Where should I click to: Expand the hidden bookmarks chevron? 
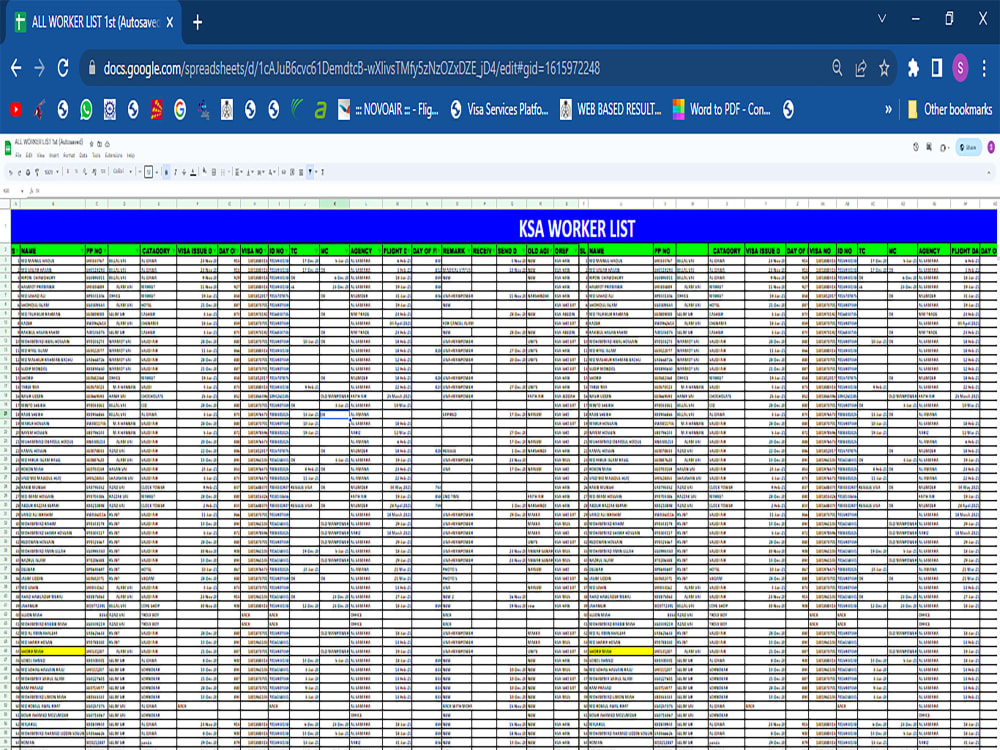pyautogui.click(x=888, y=110)
